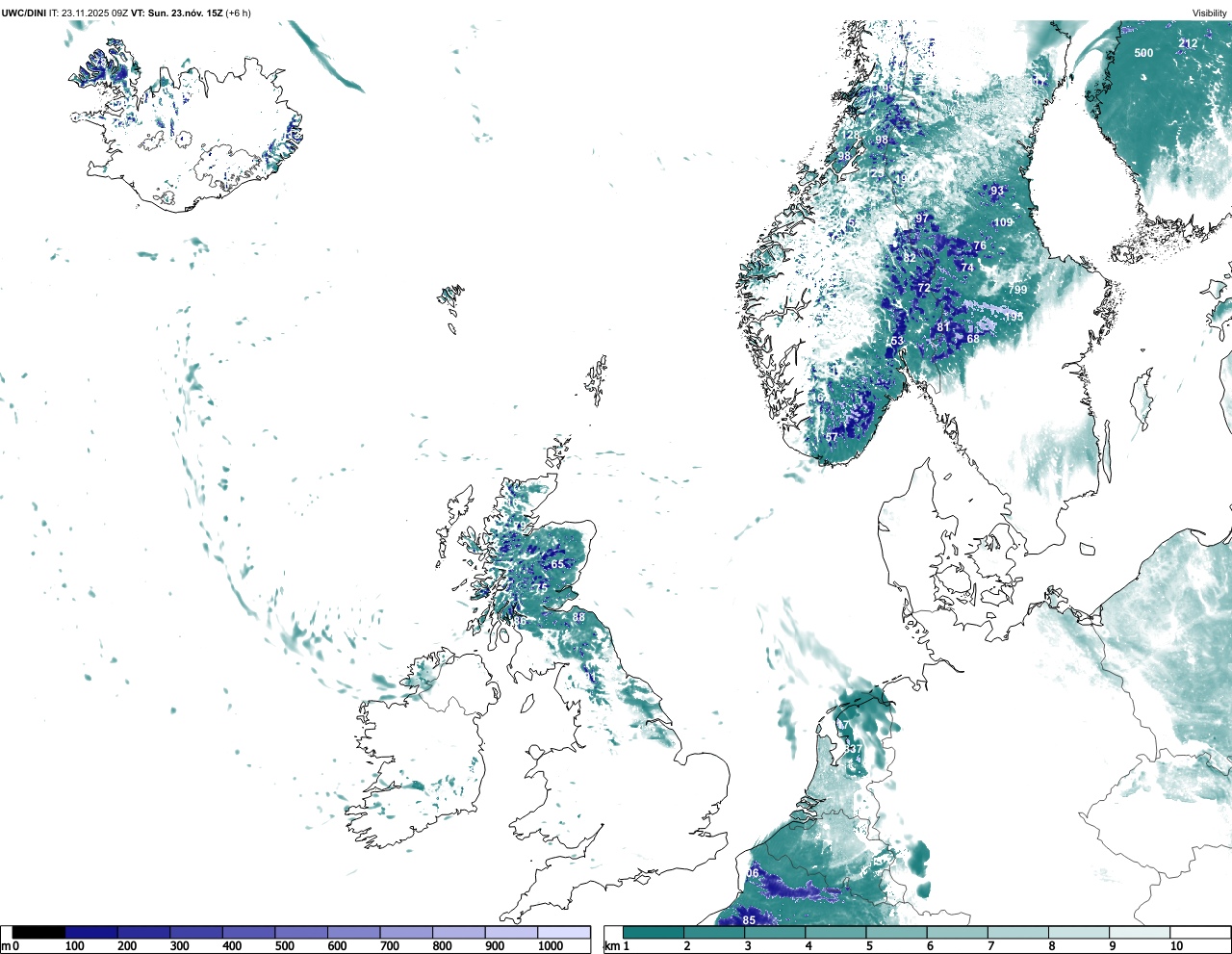The width and height of the screenshot is (1232, 954).
Task: Click the '88' value over southern Scotland
Action: pos(578,617)
